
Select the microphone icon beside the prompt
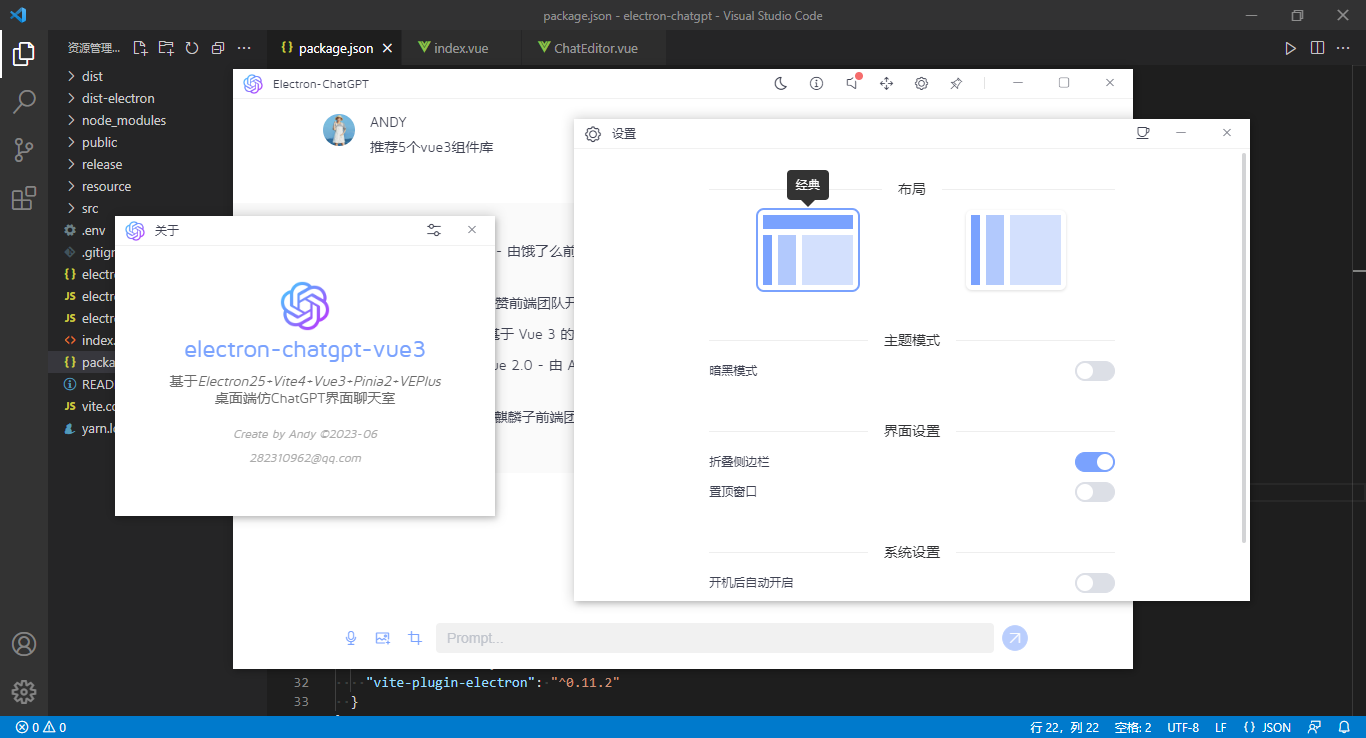(351, 637)
